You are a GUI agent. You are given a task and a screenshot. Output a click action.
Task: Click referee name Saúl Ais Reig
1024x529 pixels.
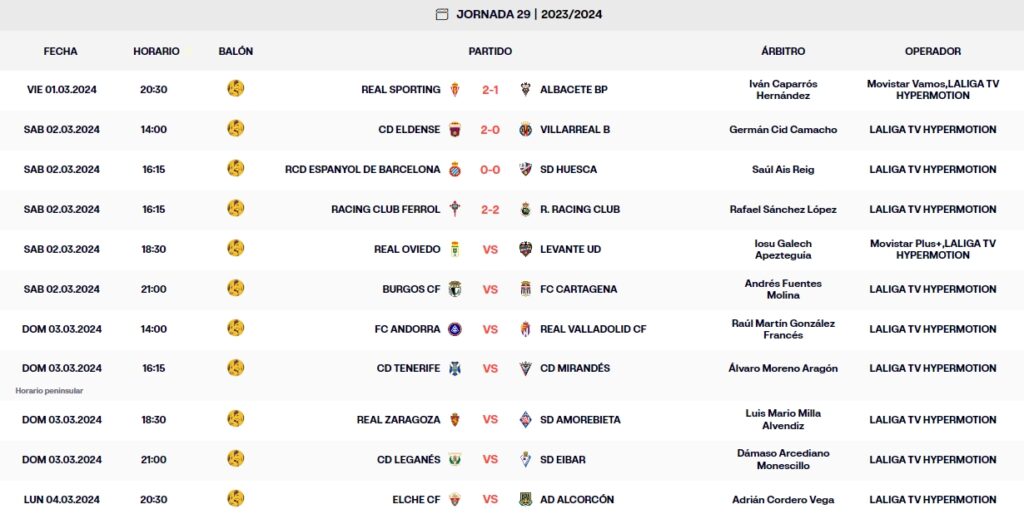tap(783, 170)
